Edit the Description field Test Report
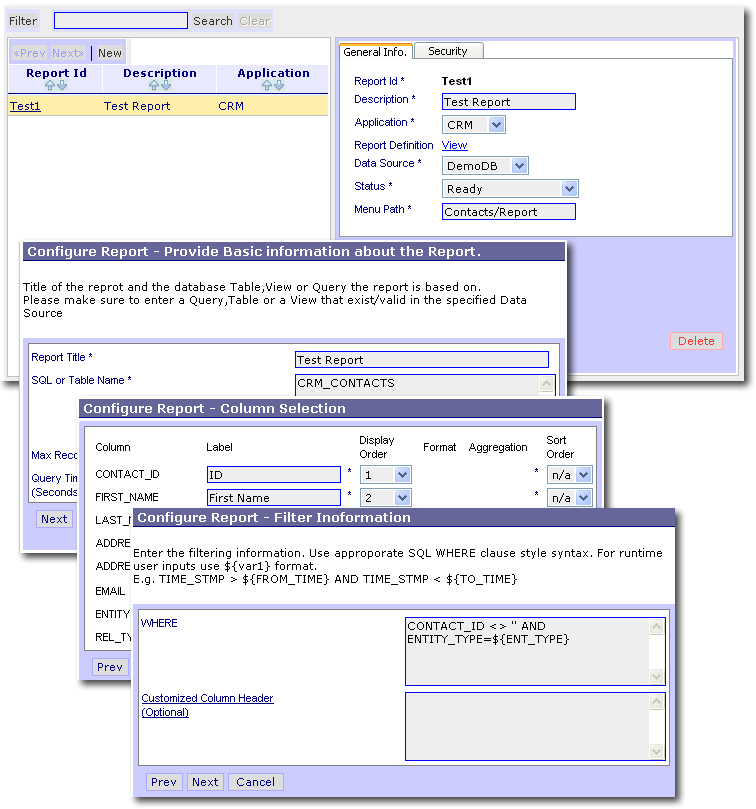Viewport: 756px width, 809px height. point(509,102)
